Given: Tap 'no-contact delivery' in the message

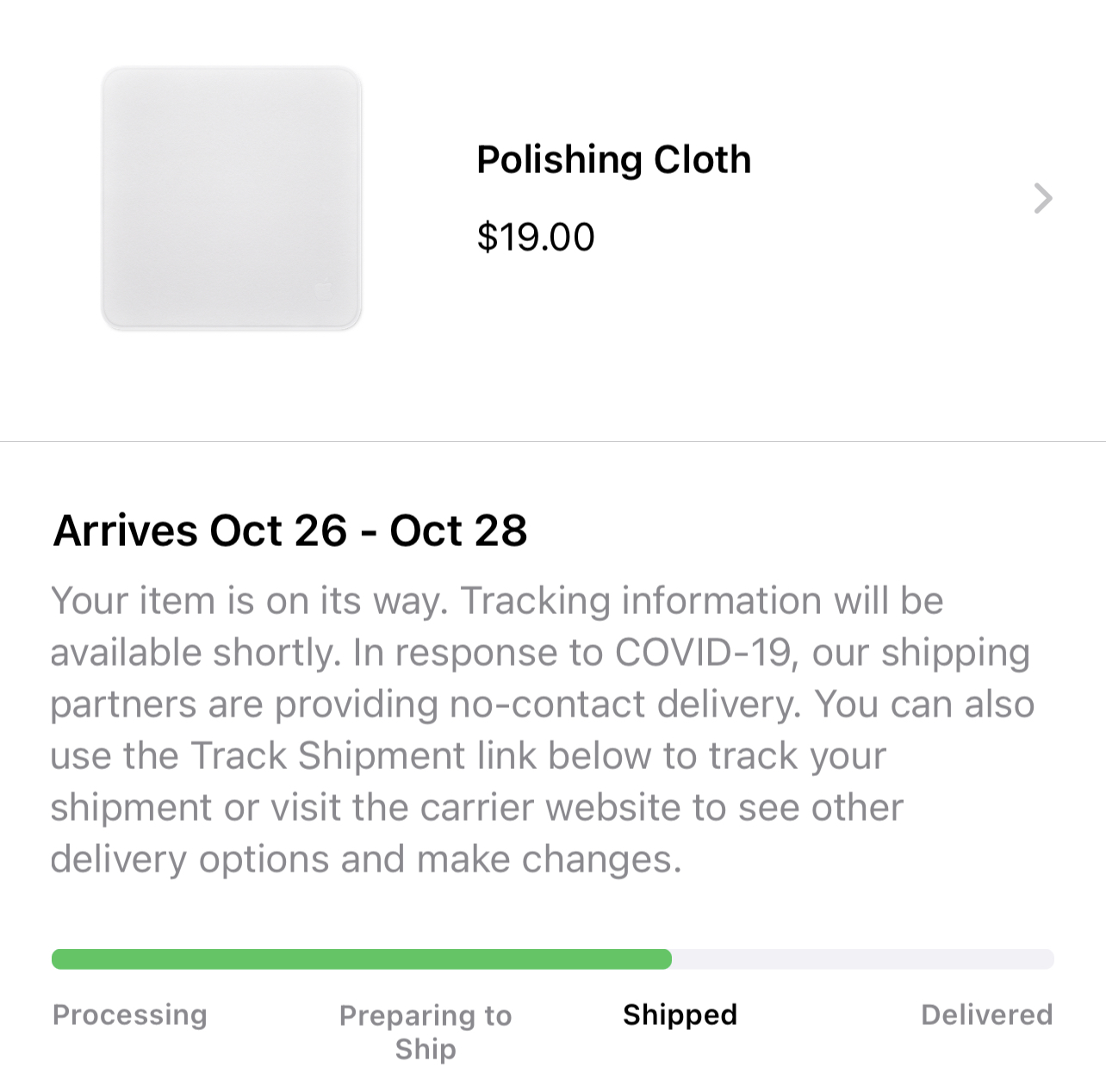Looking at the screenshot, I should click(624, 704).
